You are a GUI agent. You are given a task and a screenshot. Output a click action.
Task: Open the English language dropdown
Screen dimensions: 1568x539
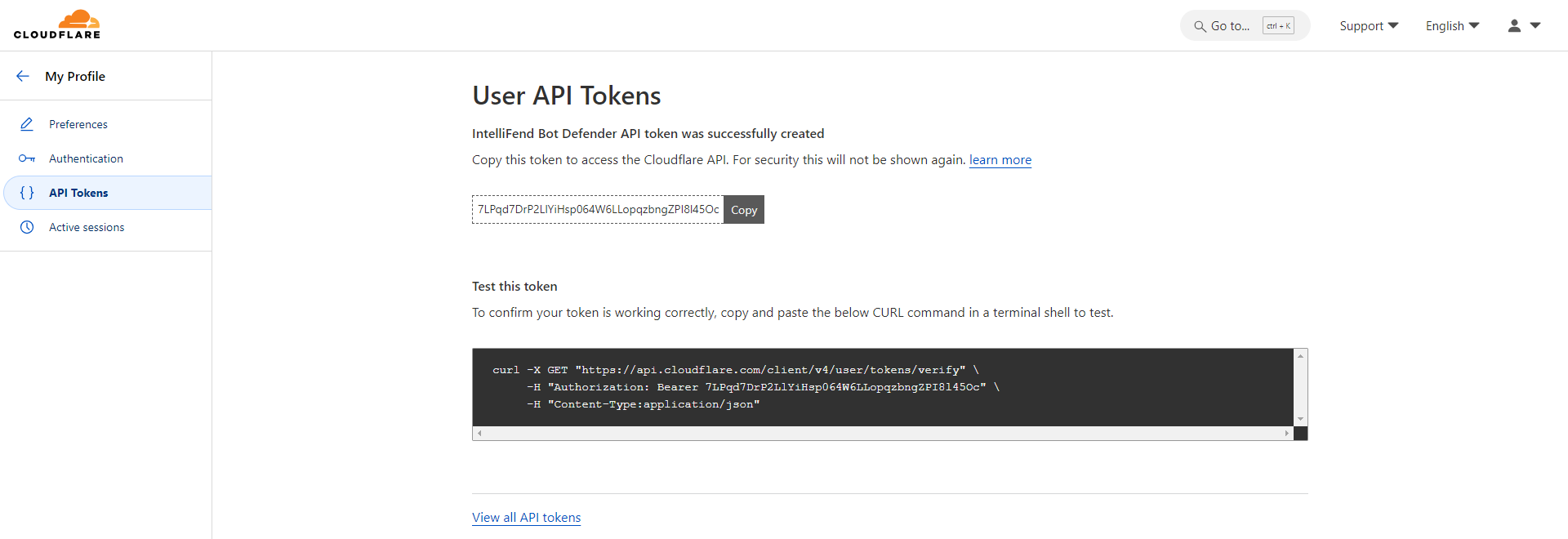pyautogui.click(x=1452, y=26)
